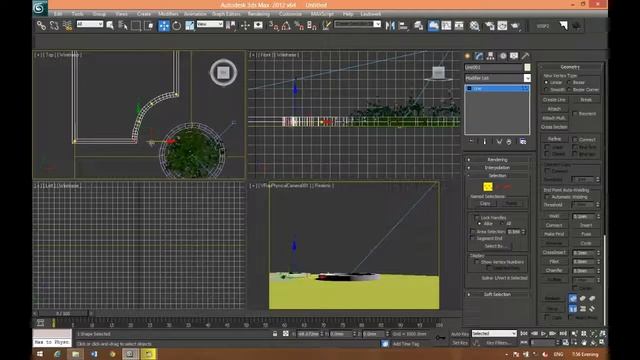
Task: Select the Rectangular Selection Region tool
Action: click(136, 25)
